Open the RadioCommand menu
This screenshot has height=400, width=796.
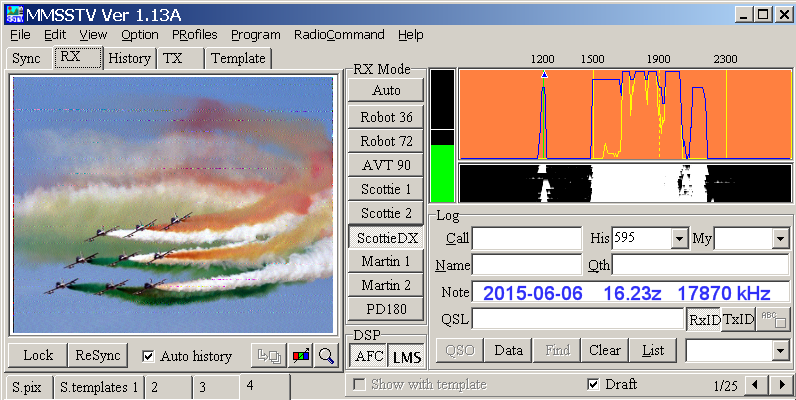click(338, 34)
